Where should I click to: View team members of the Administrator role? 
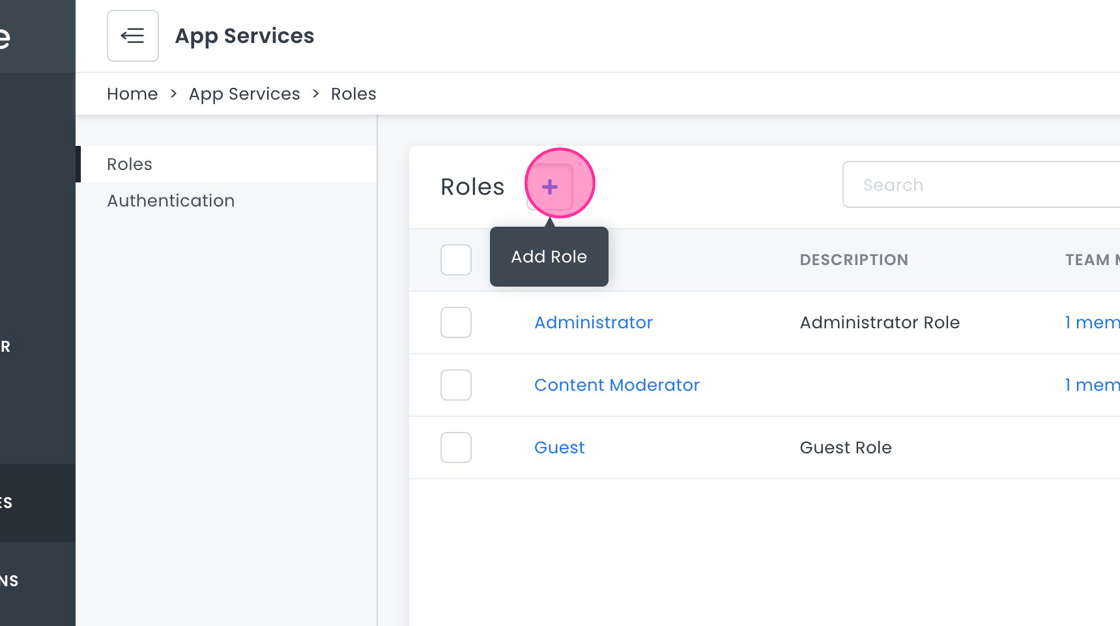[1092, 323]
